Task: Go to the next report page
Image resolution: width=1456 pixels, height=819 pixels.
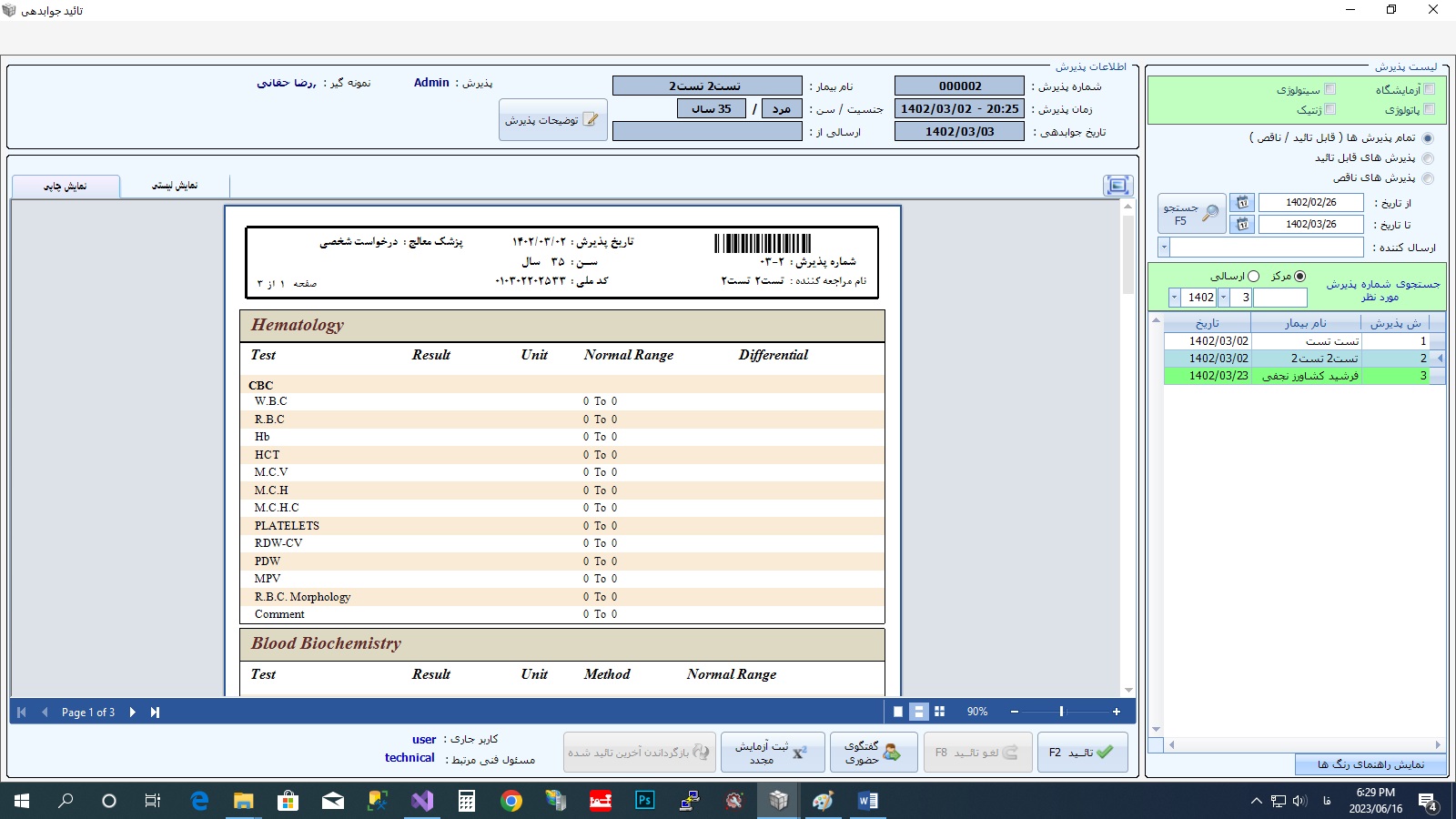Action: [x=133, y=713]
